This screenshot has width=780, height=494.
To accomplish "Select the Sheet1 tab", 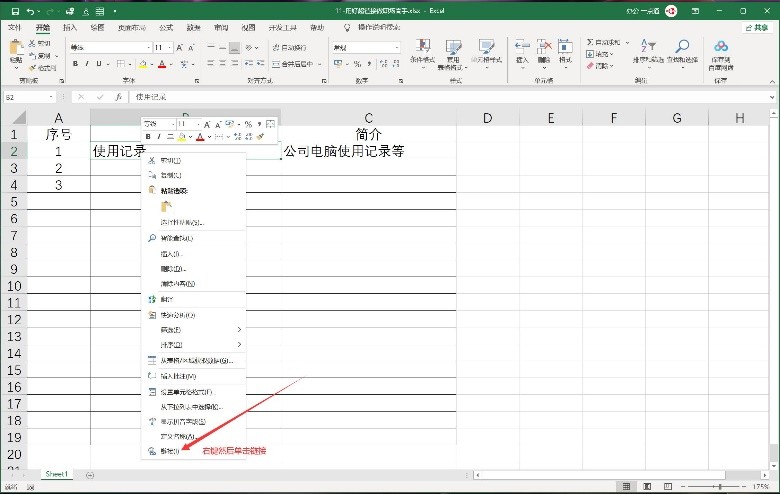I will coord(56,475).
